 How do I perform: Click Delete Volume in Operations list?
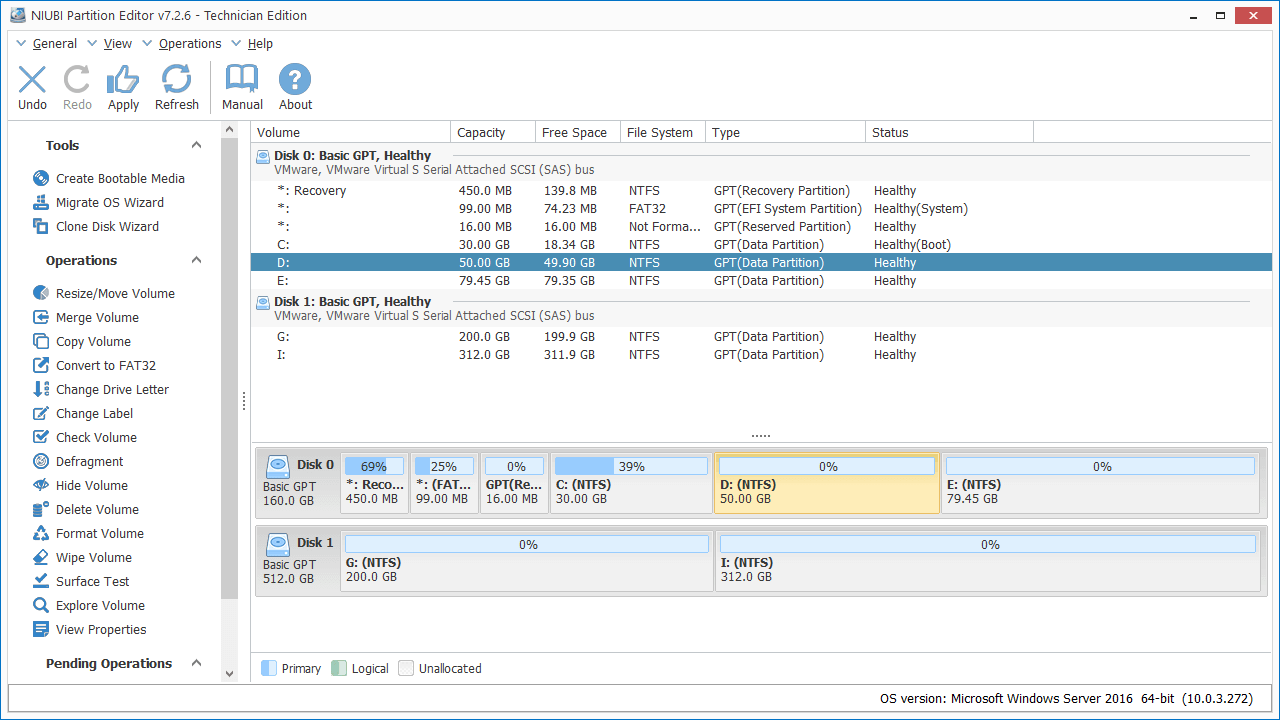coord(97,509)
